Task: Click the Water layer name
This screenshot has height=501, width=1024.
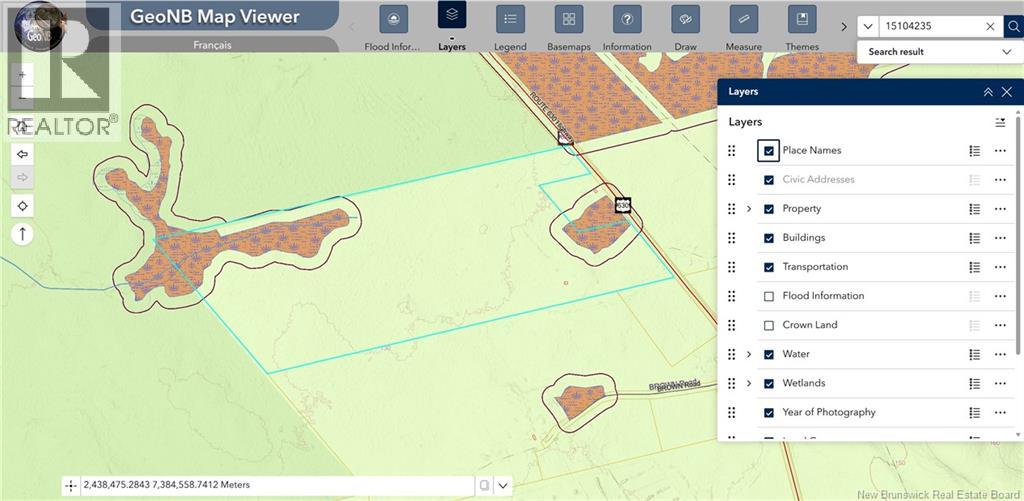Action: pyautogui.click(x=796, y=354)
